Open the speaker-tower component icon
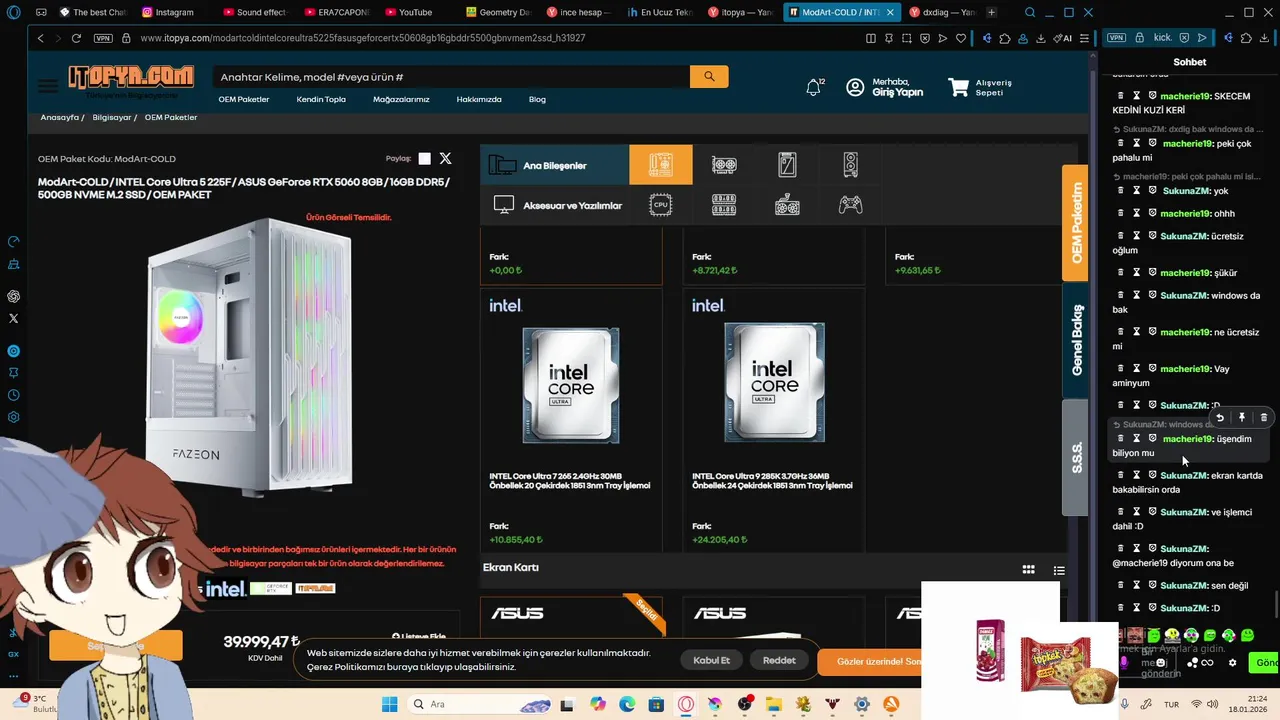The height and width of the screenshot is (720, 1280). [x=850, y=165]
